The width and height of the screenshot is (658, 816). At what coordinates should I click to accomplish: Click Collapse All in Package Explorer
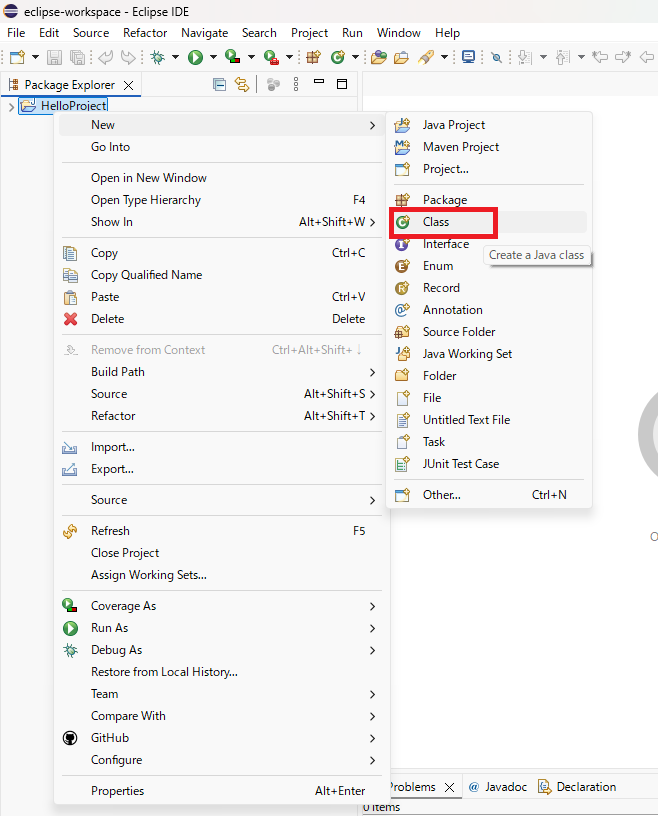point(220,84)
